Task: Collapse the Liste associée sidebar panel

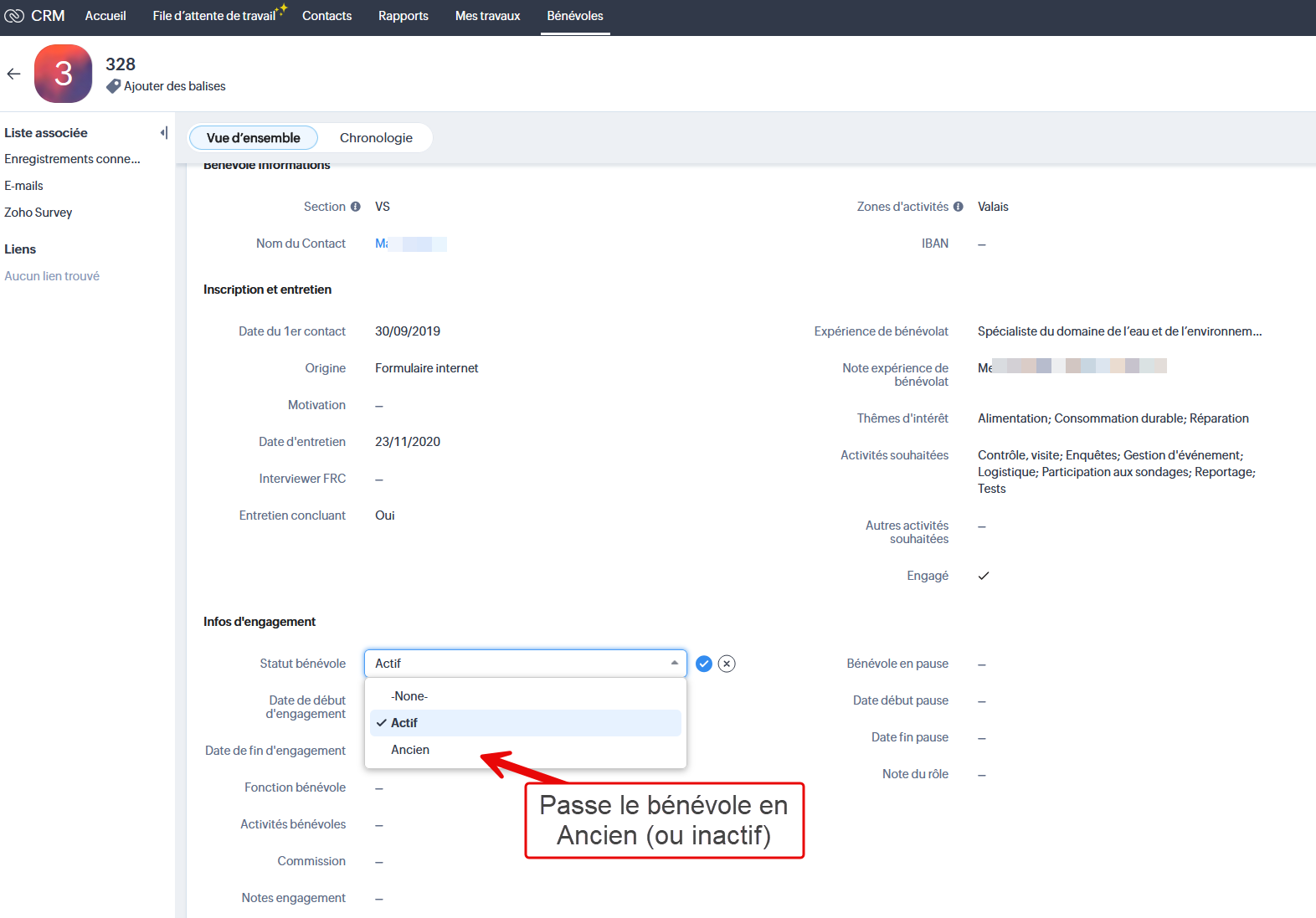Action: tap(164, 132)
